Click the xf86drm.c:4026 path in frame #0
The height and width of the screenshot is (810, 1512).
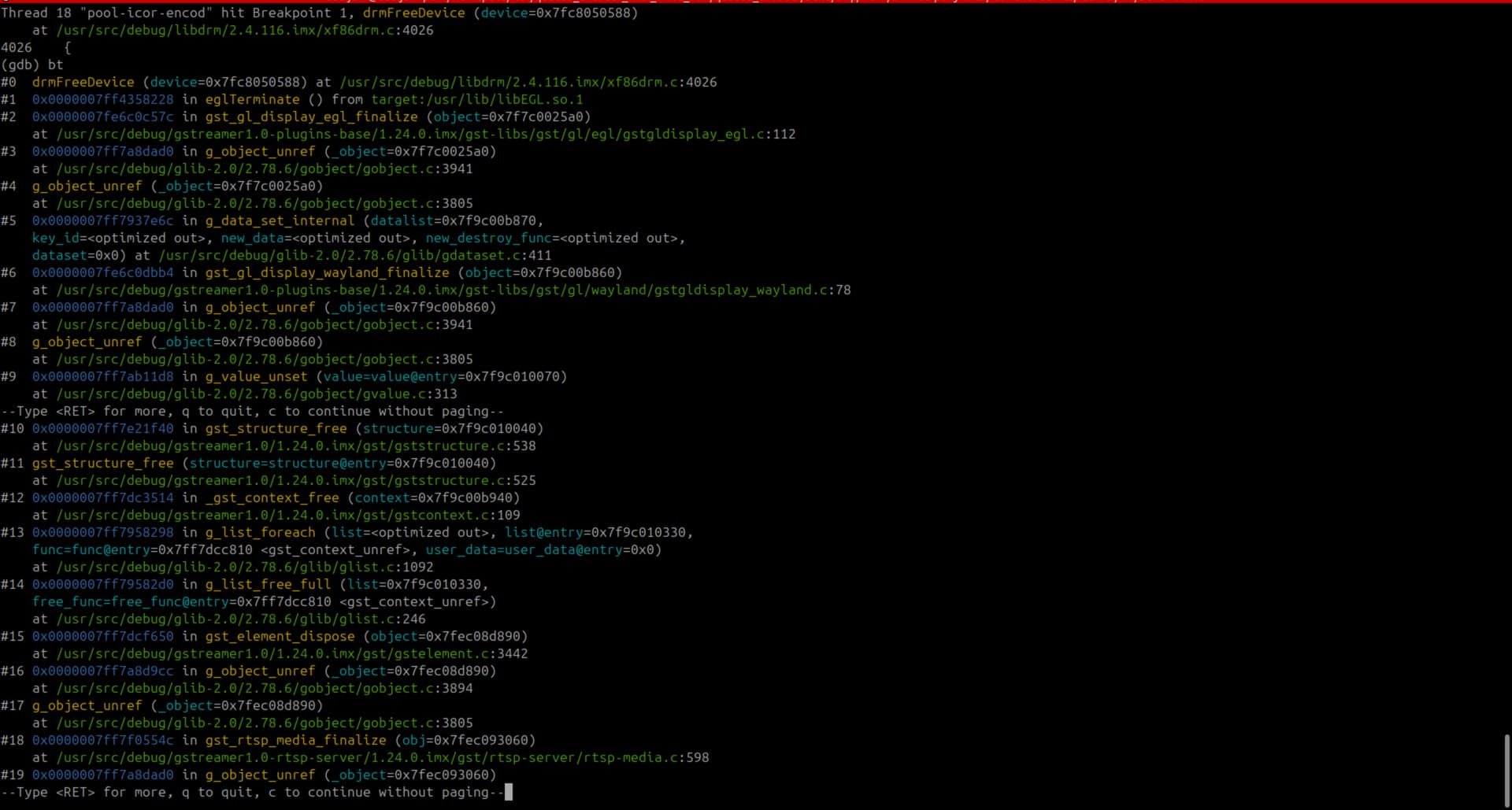point(528,82)
